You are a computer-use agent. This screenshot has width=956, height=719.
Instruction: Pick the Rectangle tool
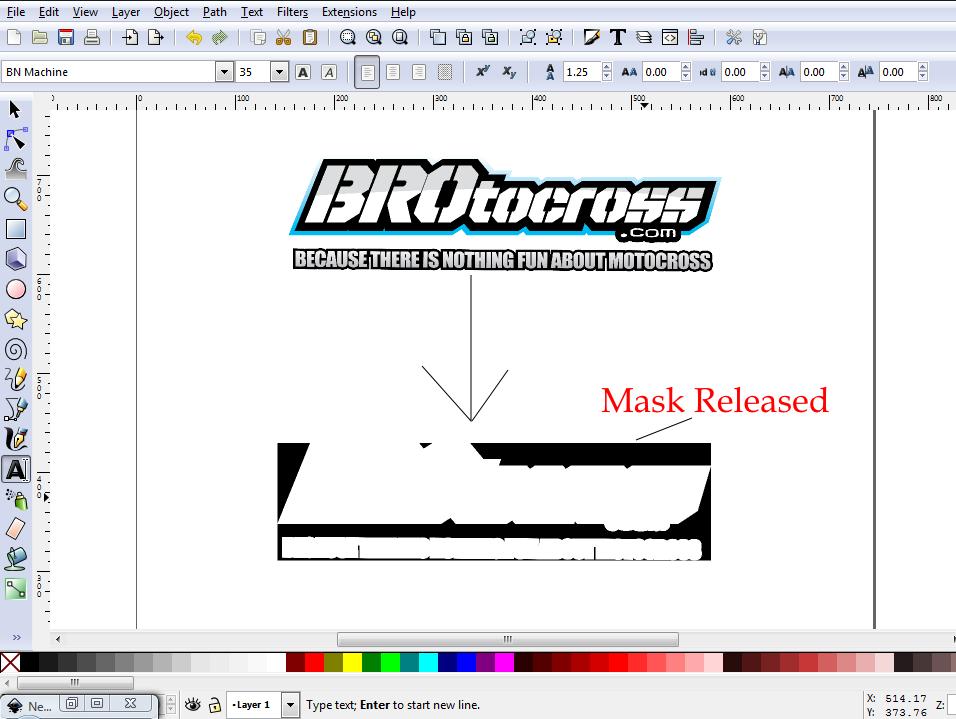click(14, 229)
